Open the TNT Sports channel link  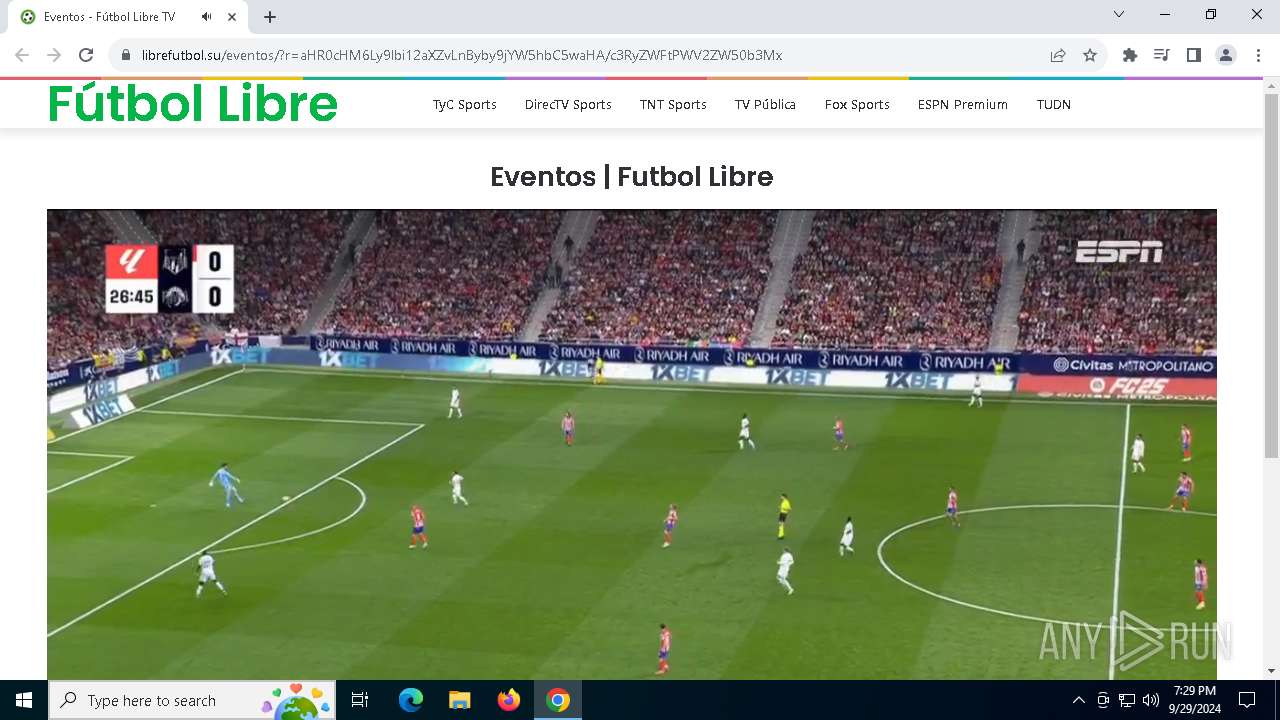point(673,104)
